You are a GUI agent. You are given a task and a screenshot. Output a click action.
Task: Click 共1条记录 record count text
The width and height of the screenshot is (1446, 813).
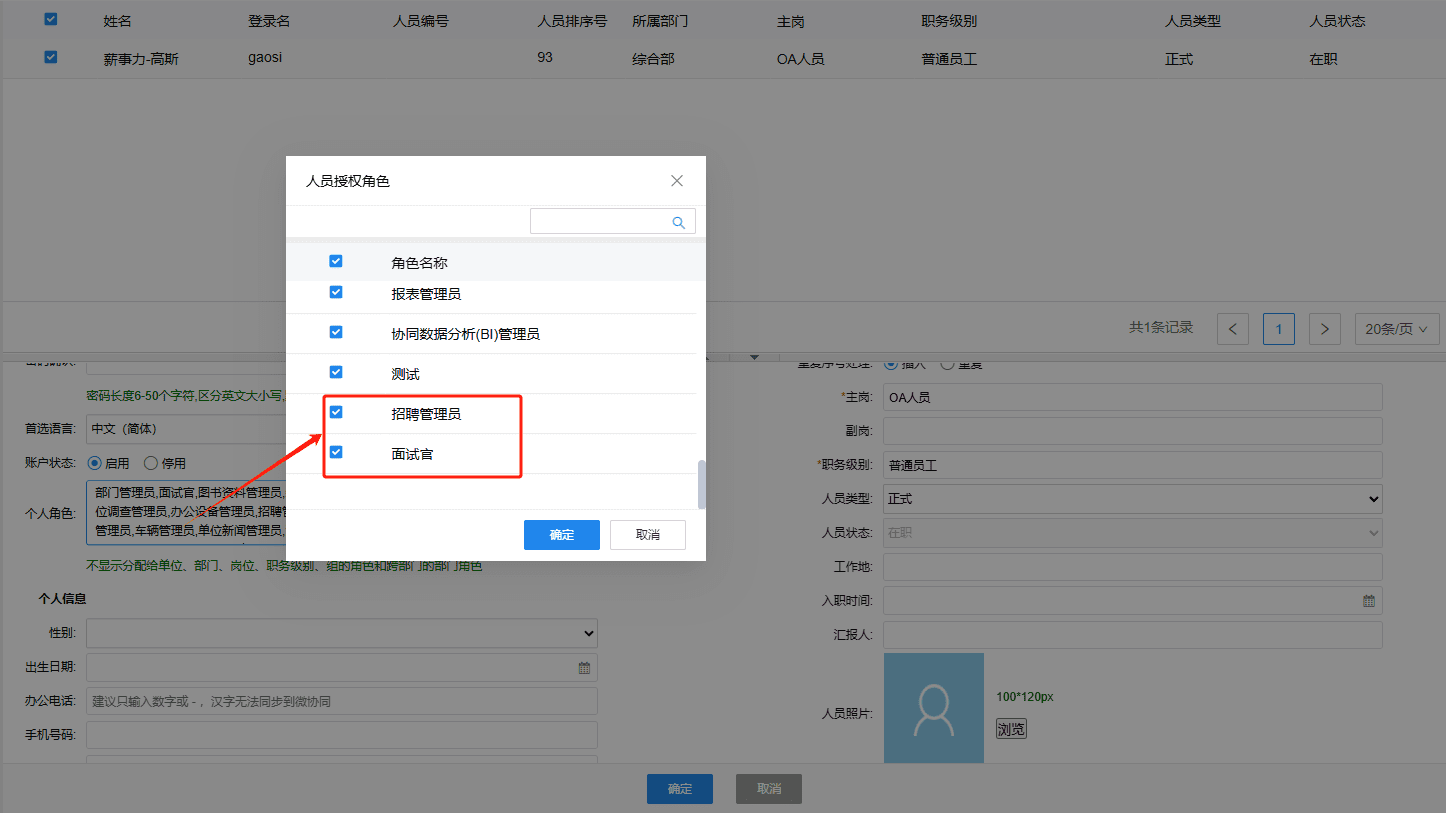click(x=1161, y=327)
